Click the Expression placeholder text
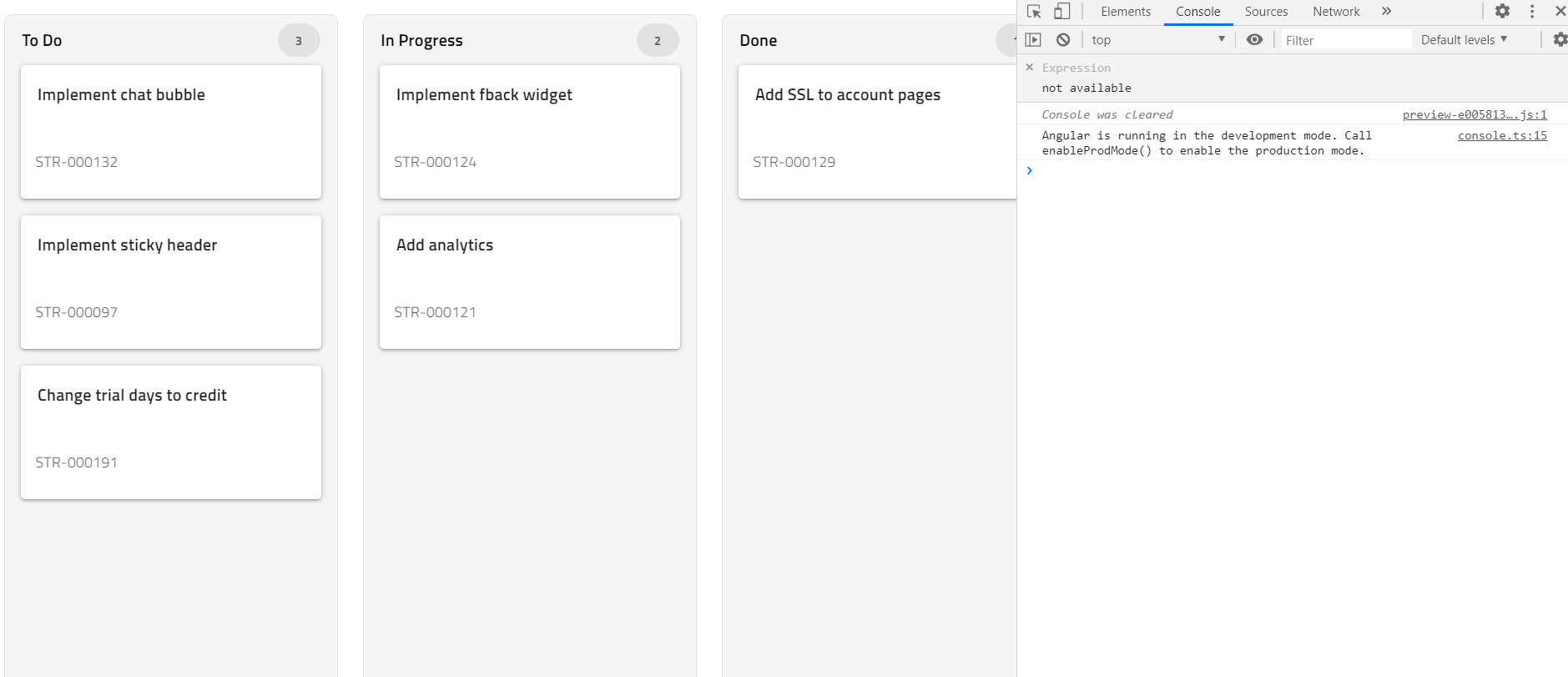Image resolution: width=1568 pixels, height=677 pixels. click(x=1076, y=68)
